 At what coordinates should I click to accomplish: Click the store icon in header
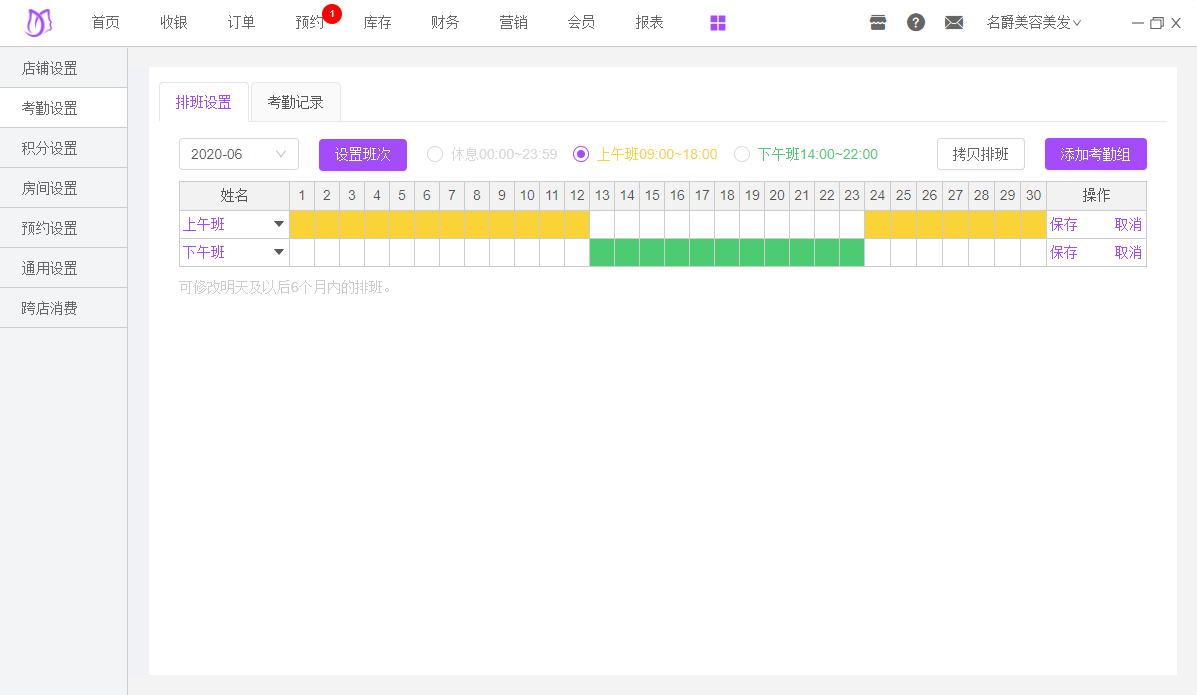878,23
